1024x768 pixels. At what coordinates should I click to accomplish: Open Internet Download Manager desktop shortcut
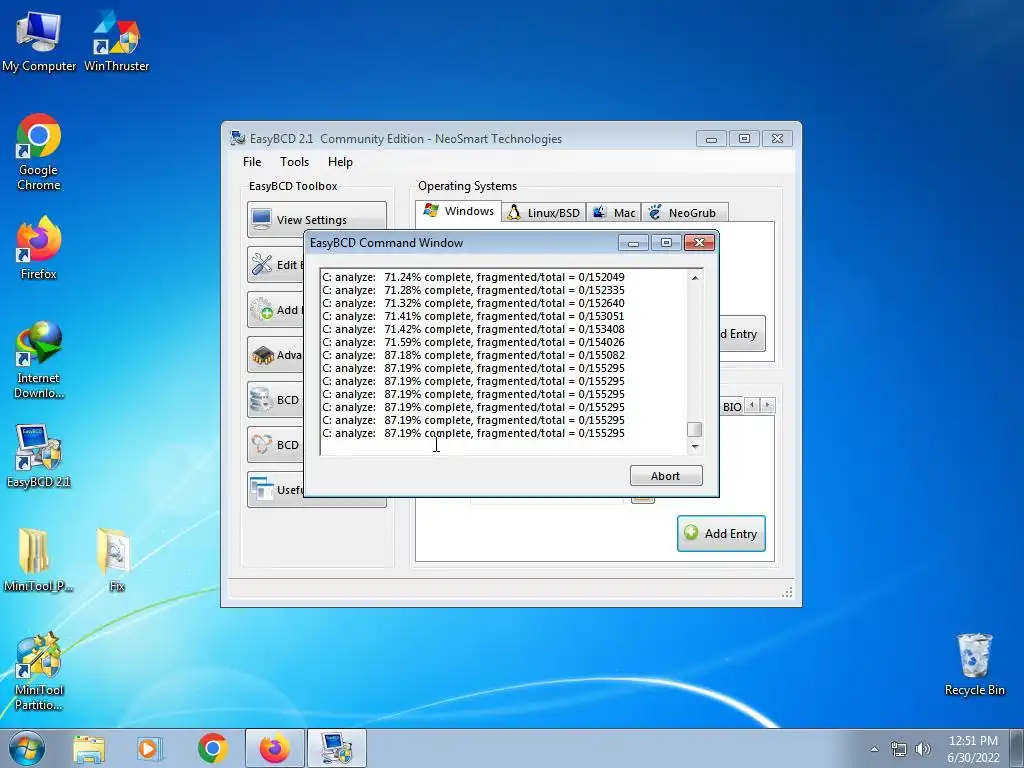point(39,359)
